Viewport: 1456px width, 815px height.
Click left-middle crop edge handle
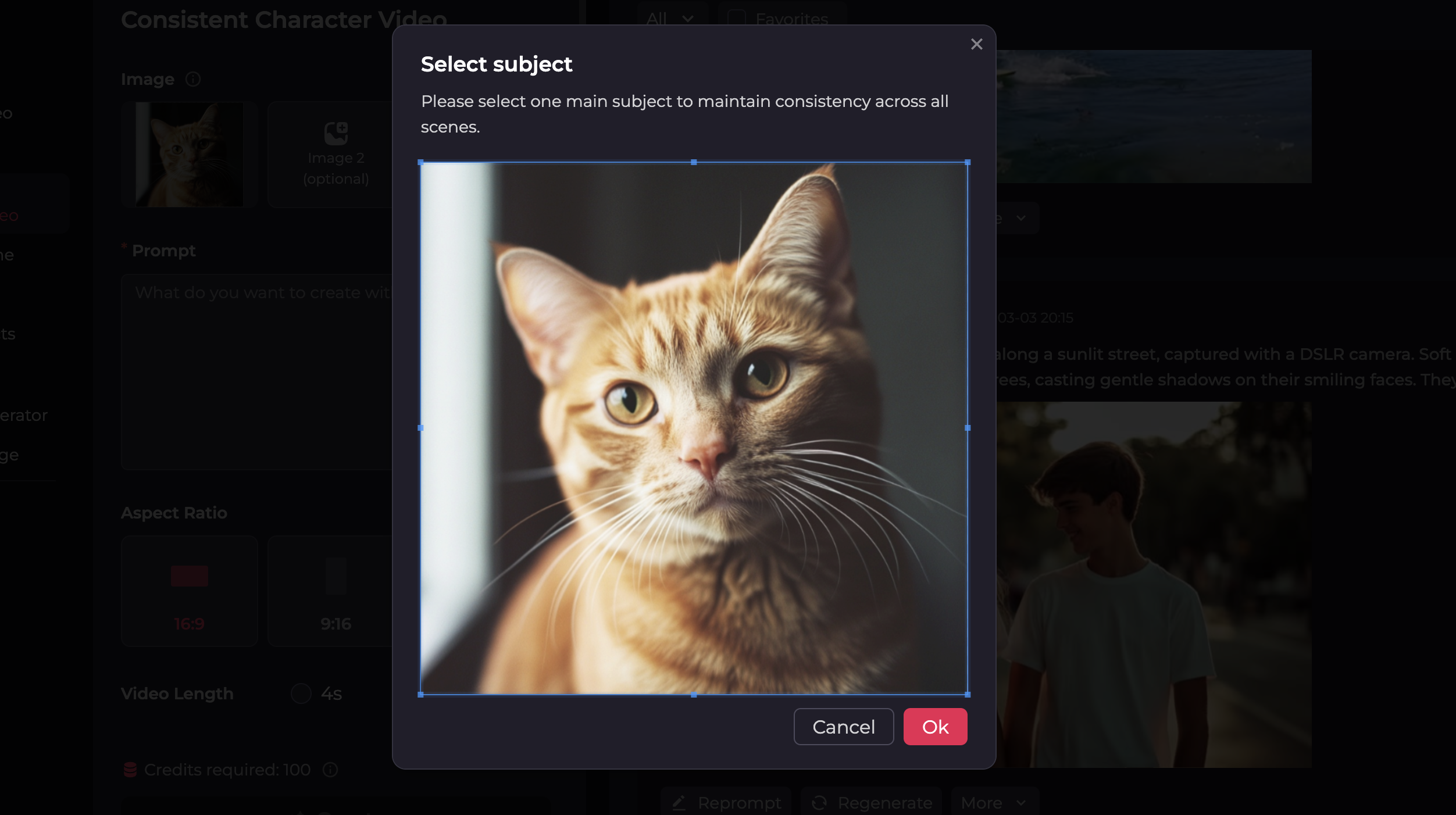click(420, 428)
